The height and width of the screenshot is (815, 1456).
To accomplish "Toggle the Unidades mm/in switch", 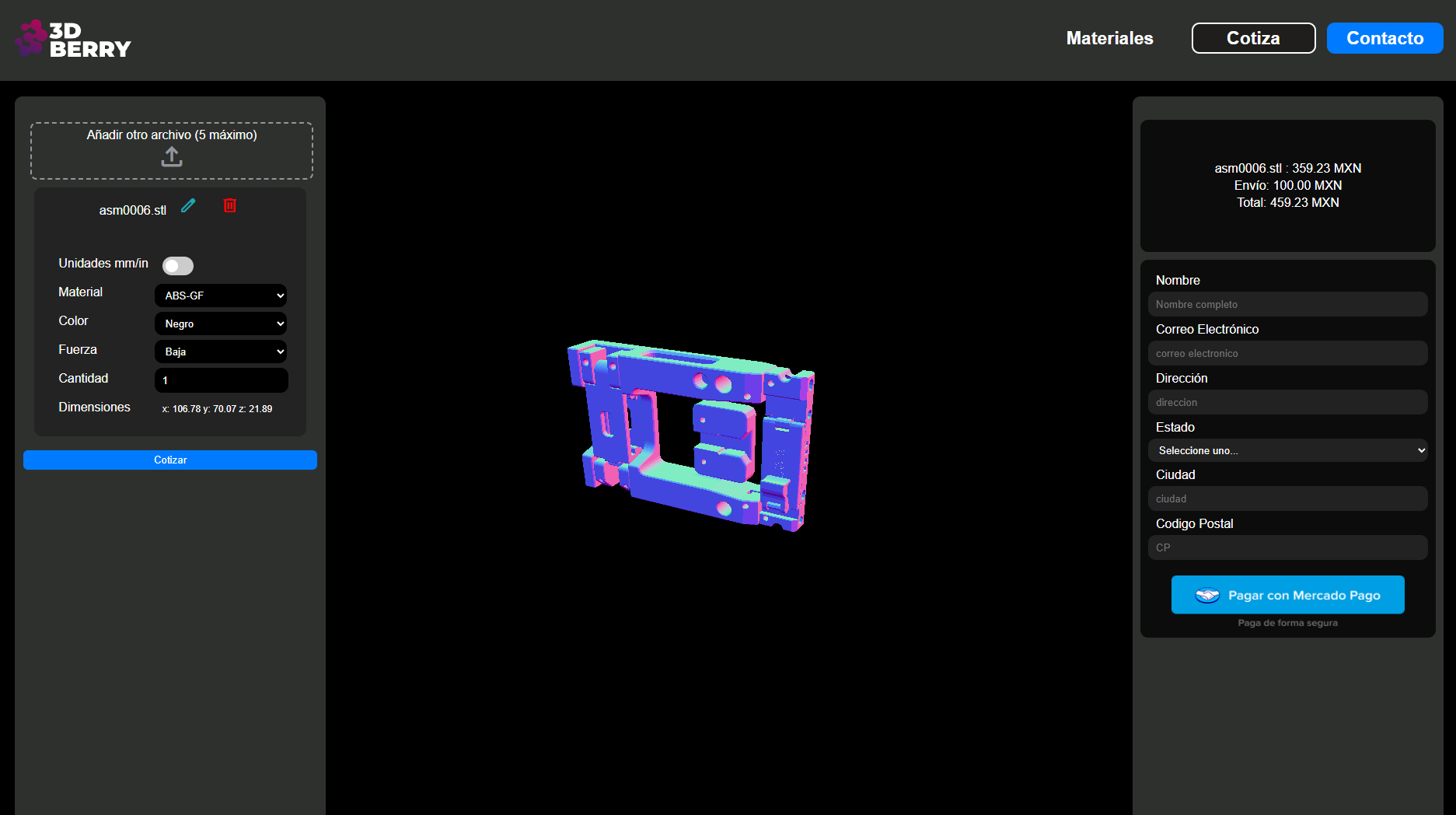I will pyautogui.click(x=178, y=266).
